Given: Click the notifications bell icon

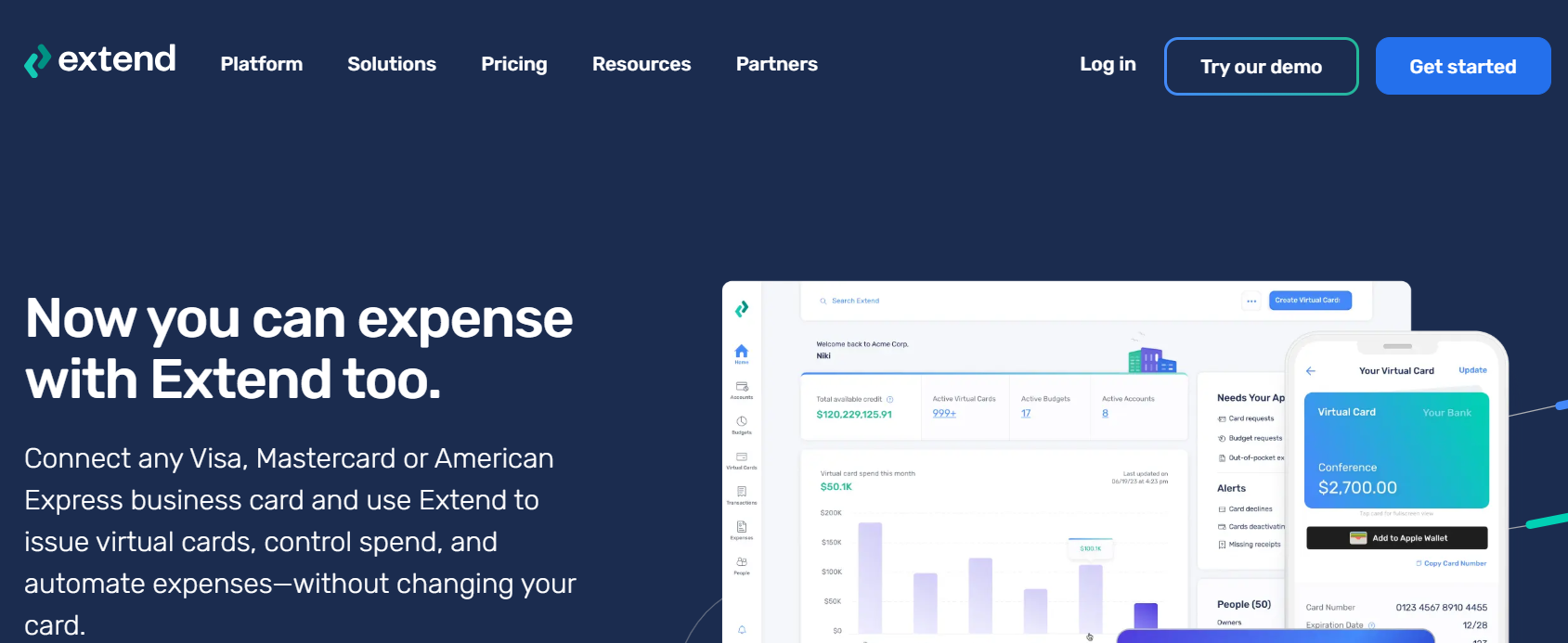Looking at the screenshot, I should (742, 630).
